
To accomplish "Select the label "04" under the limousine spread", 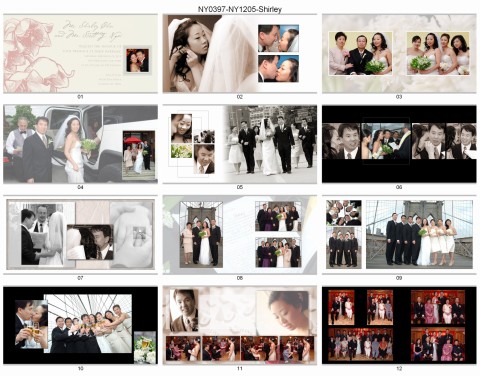I will click(x=80, y=187).
